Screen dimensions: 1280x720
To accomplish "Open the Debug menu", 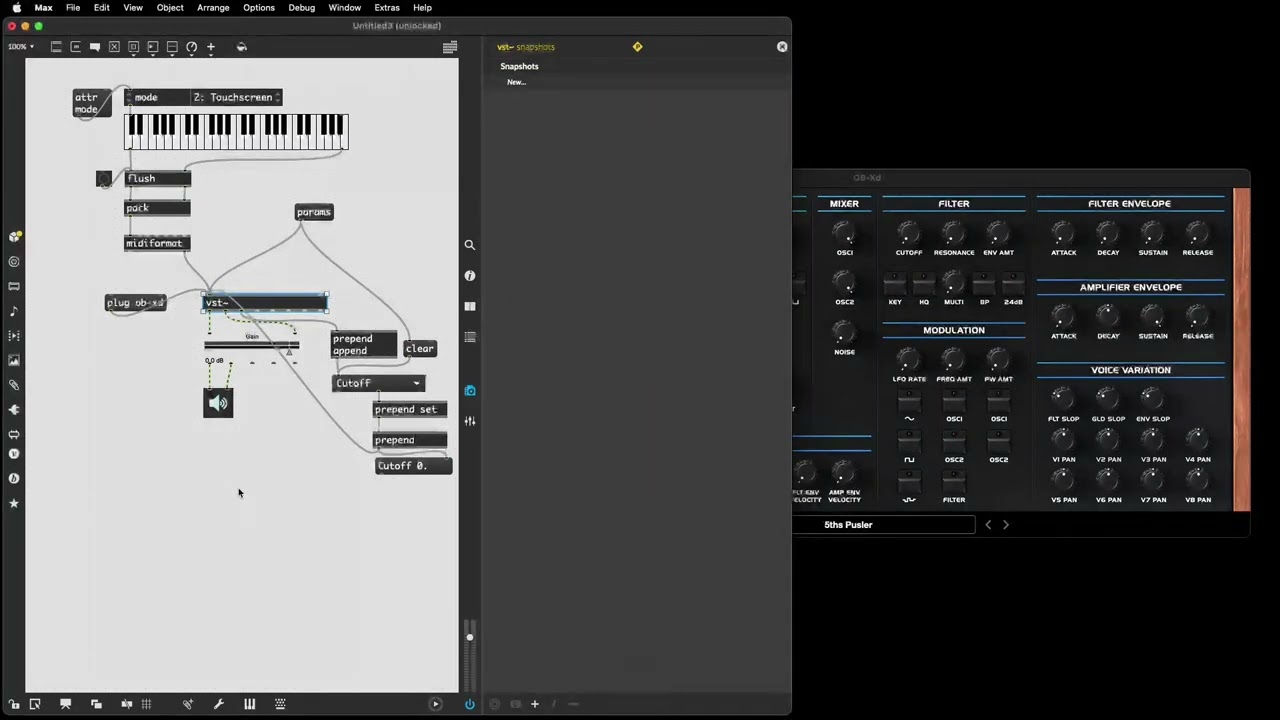I will [x=301, y=7].
